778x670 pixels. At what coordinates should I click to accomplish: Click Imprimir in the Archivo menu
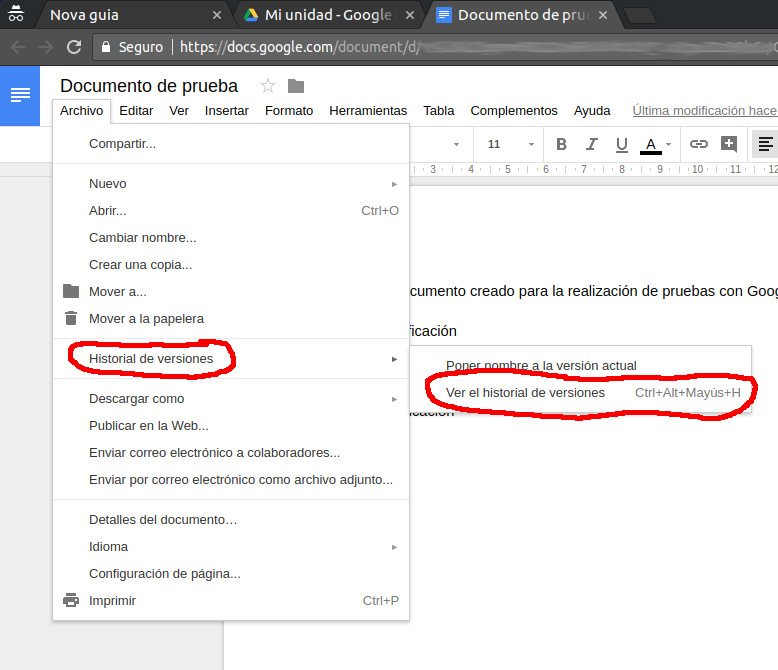112,601
